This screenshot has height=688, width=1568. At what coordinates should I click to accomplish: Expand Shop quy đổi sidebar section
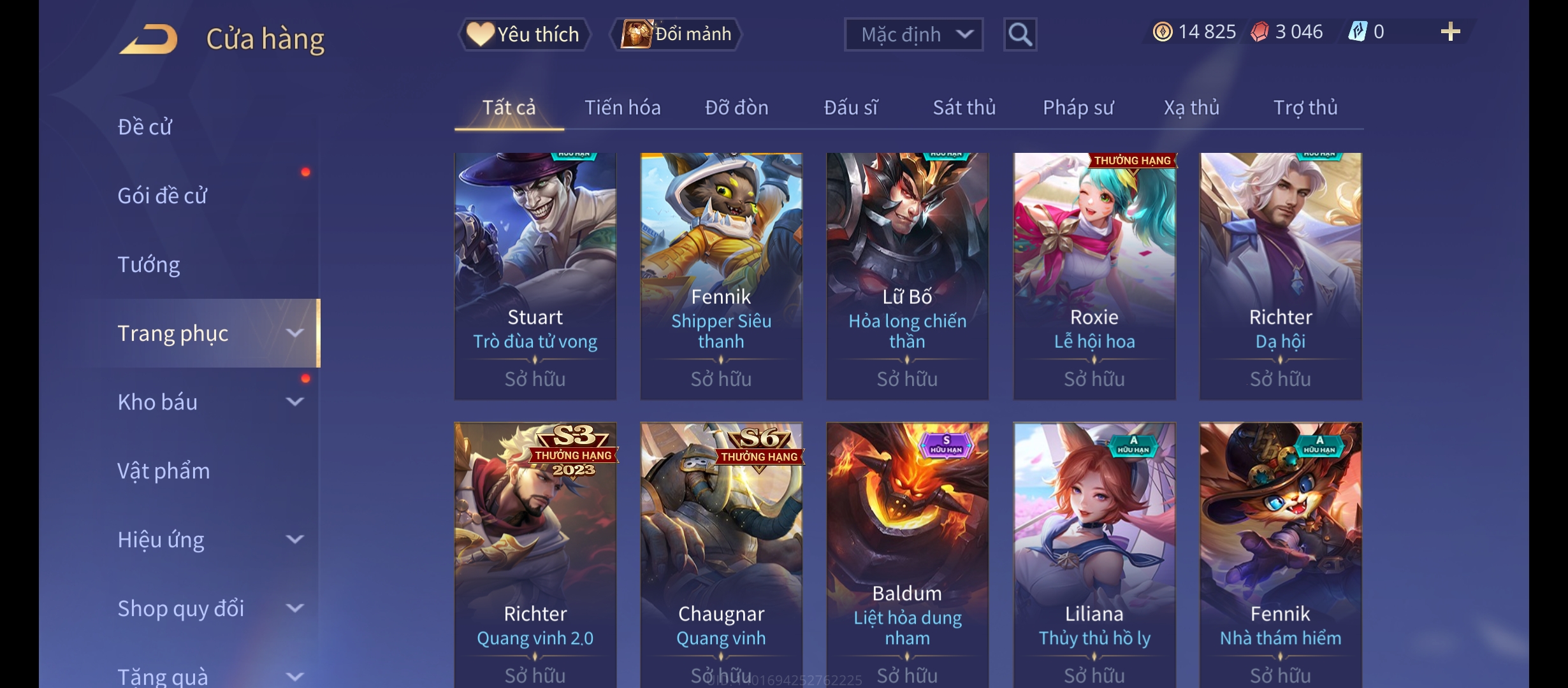(294, 608)
